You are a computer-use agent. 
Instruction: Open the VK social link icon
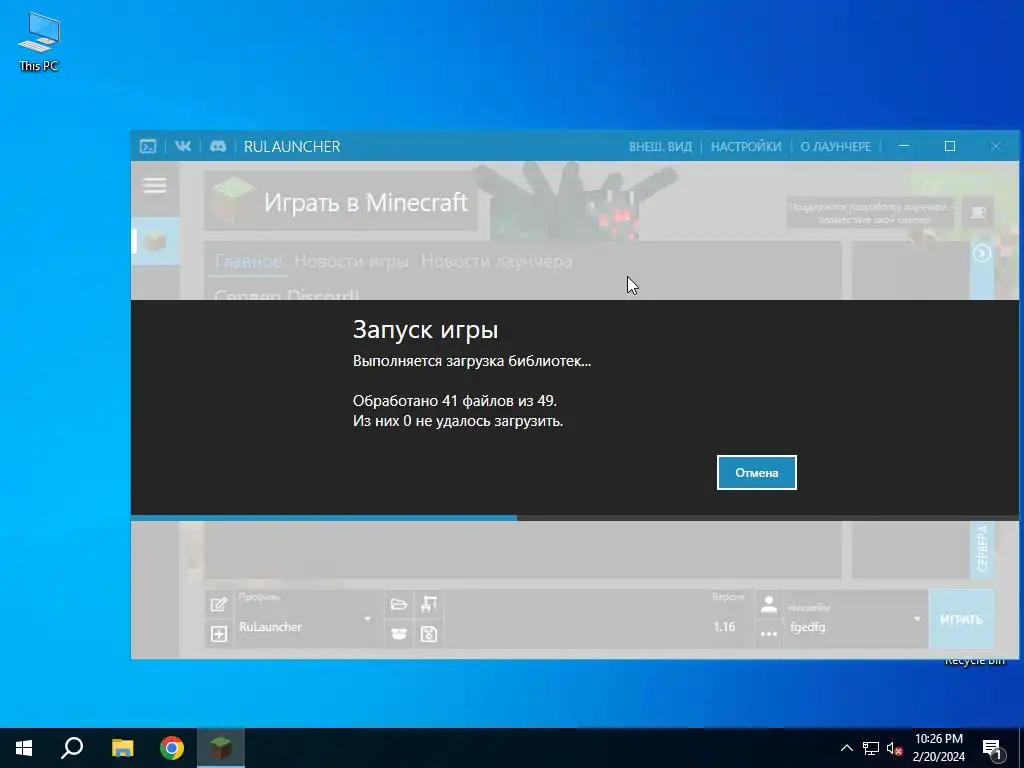(183, 146)
